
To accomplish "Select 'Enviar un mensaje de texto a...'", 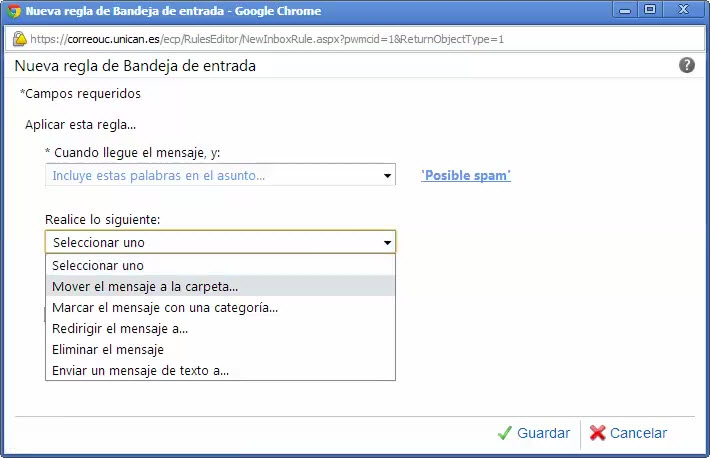I will click(x=221, y=371).
